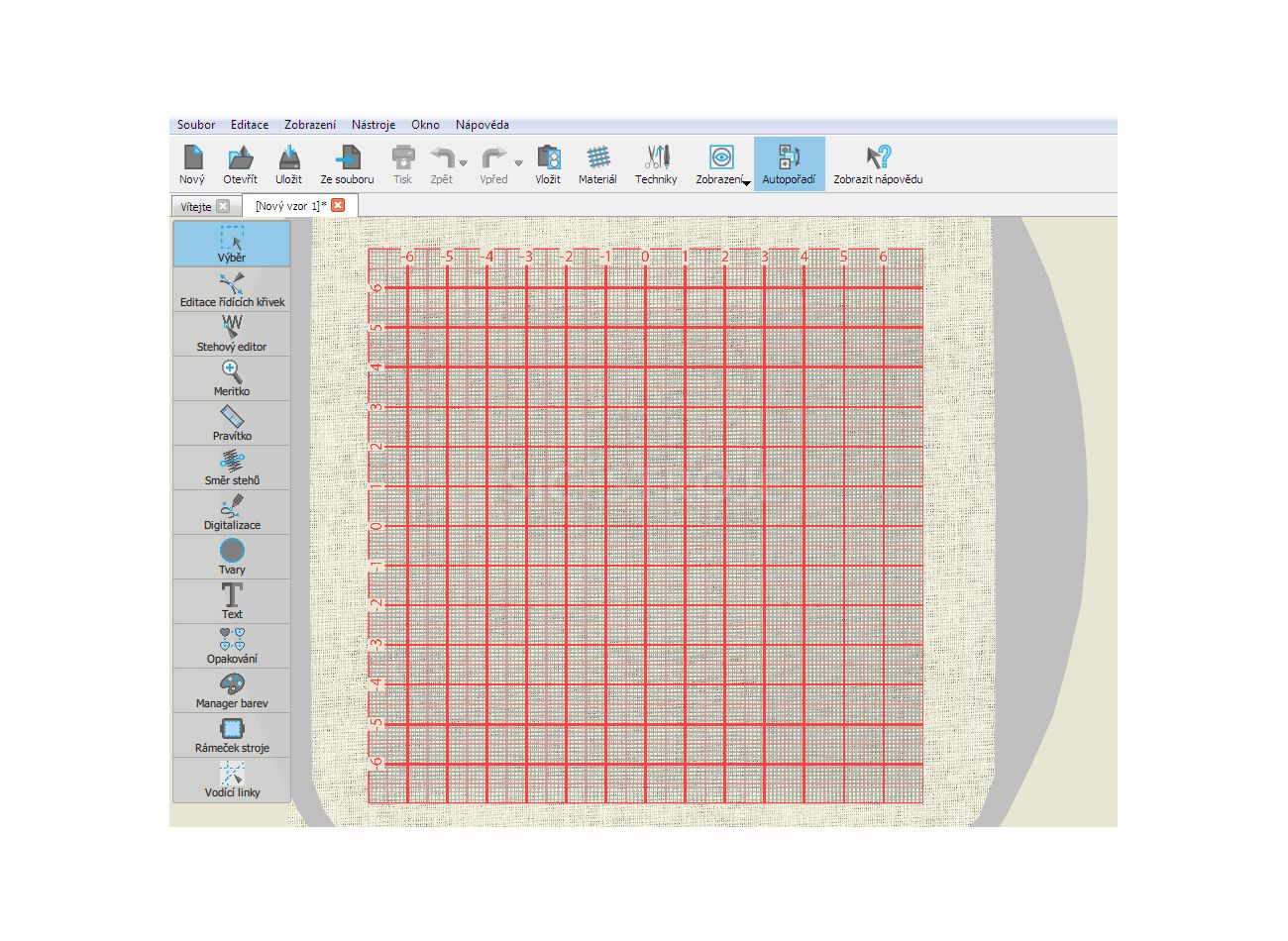The image size is (1288, 941).
Task: Expand the Zpět undo history dropdown
Action: (x=463, y=163)
